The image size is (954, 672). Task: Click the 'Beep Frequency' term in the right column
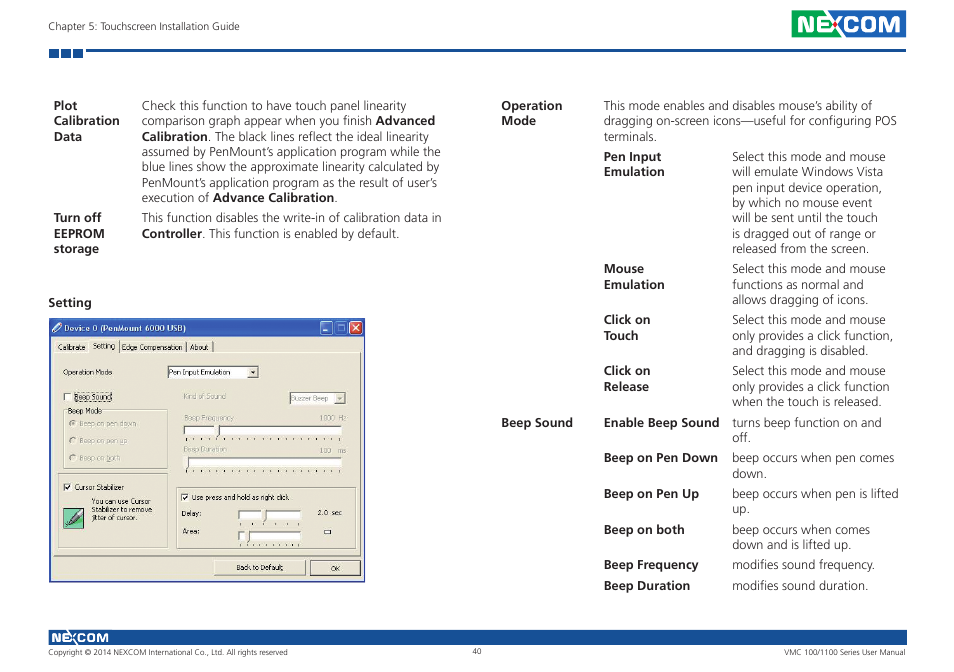(651, 565)
